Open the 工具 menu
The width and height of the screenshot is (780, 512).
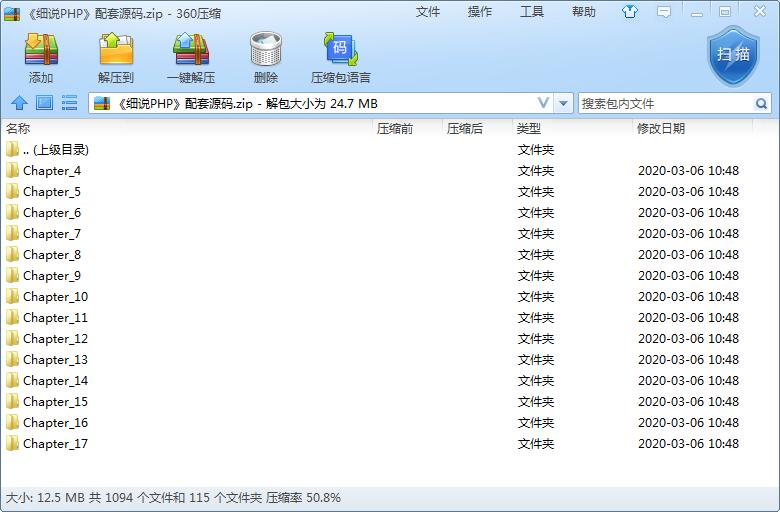coord(532,11)
